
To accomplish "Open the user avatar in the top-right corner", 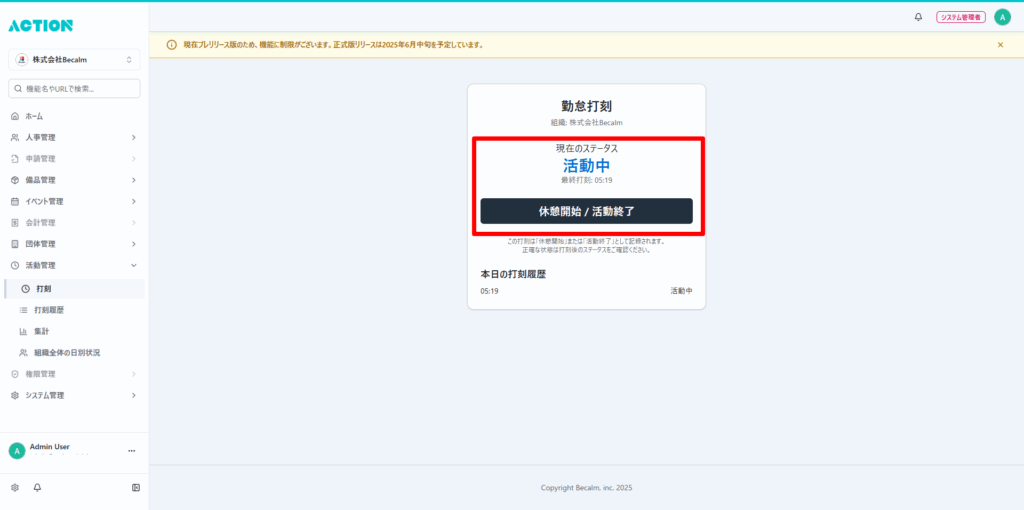I will click(x=1002, y=17).
